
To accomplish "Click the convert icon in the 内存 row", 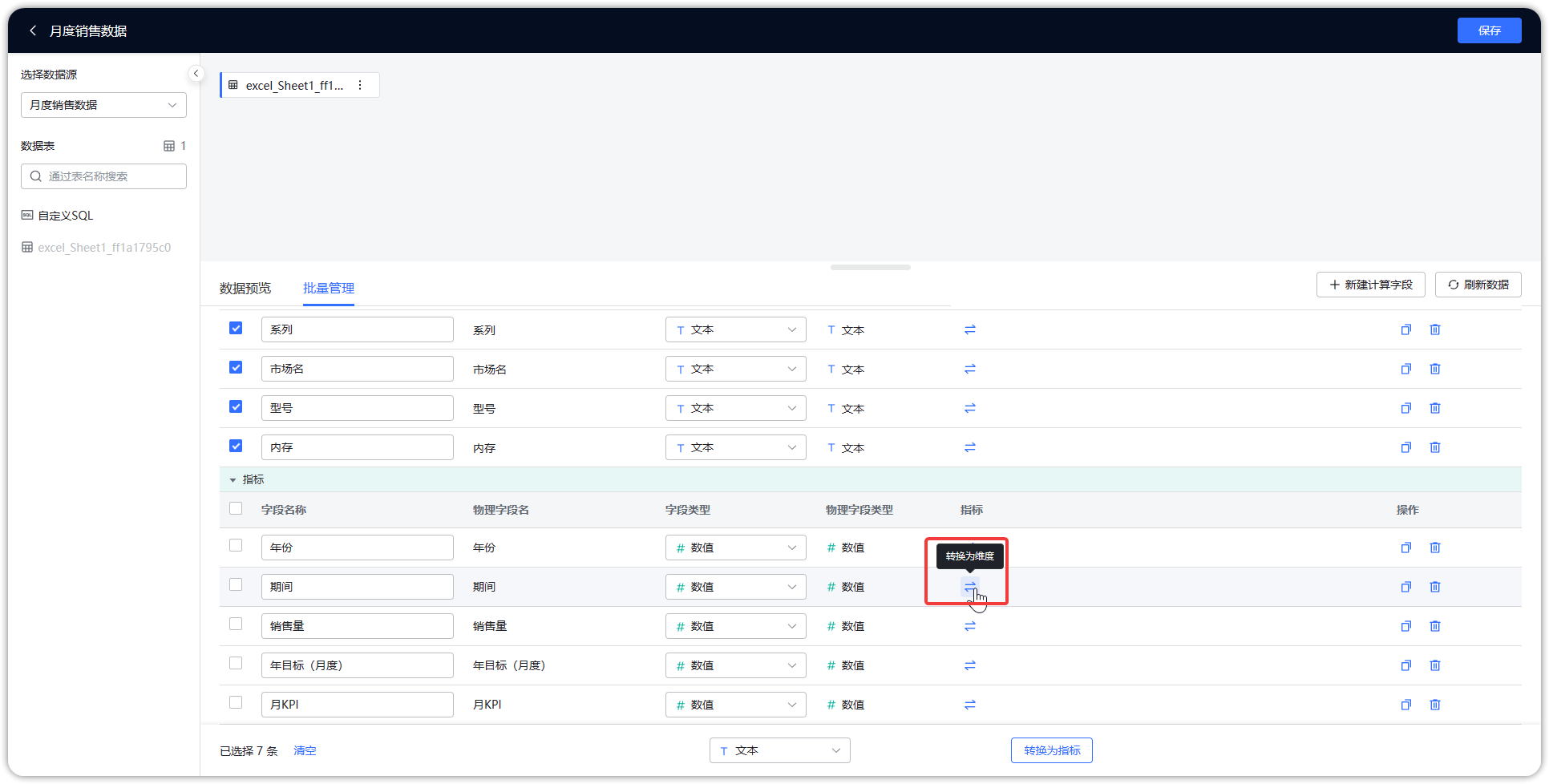I will point(970,447).
